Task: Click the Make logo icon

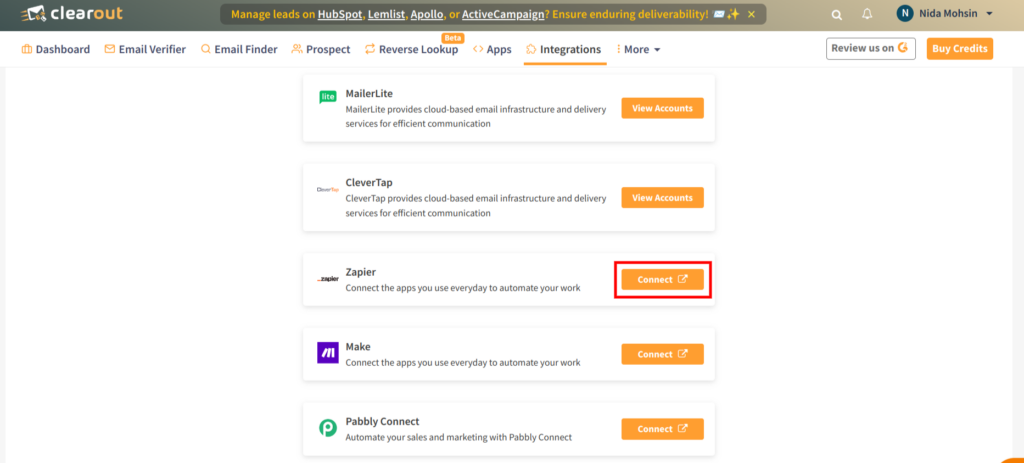Action: pos(327,353)
